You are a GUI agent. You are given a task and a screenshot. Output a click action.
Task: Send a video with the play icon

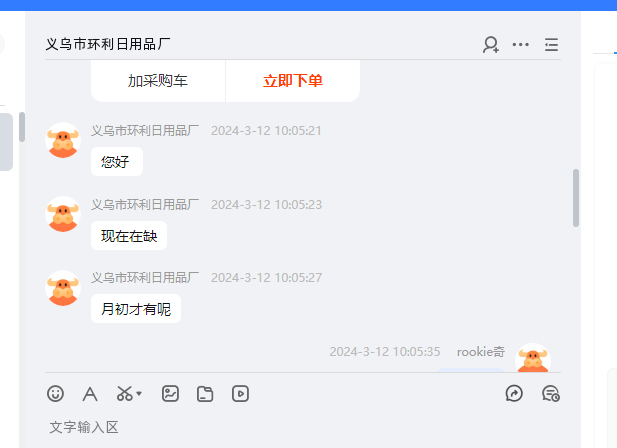240,394
